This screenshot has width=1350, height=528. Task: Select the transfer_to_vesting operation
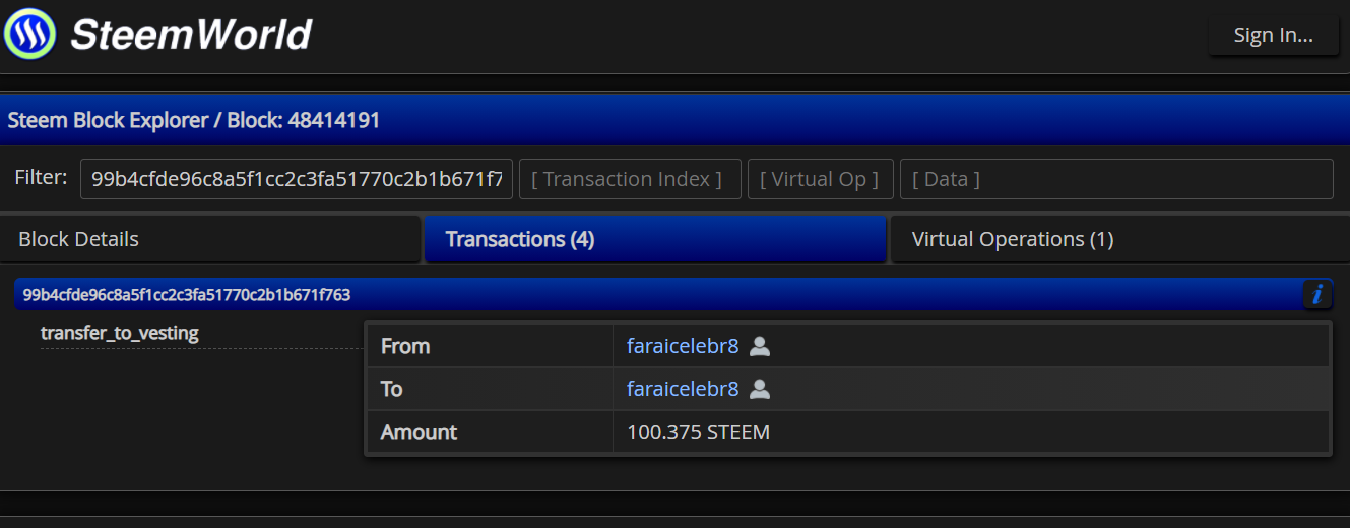click(120, 333)
